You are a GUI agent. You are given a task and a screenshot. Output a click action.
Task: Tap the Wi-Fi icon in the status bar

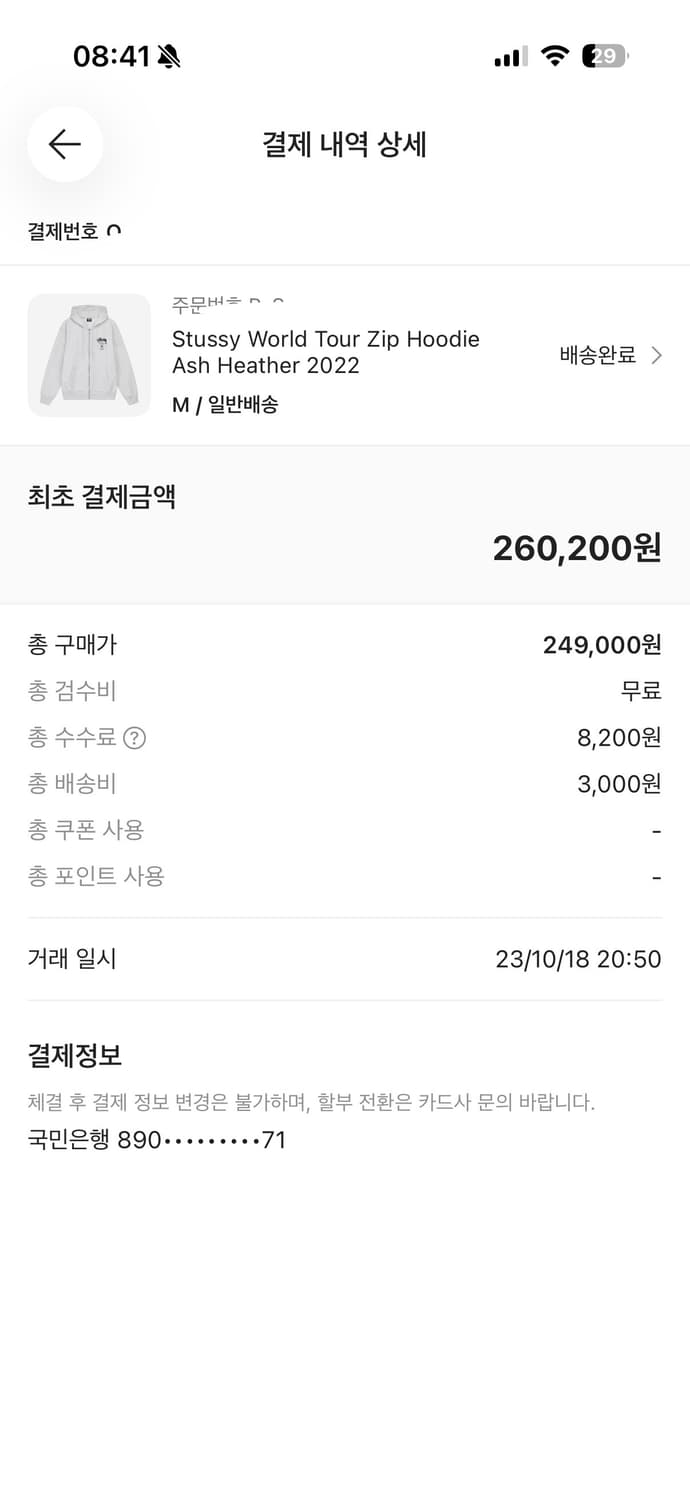point(554,56)
